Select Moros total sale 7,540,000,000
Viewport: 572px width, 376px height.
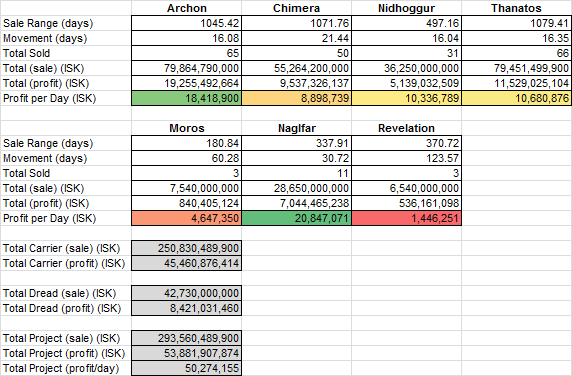tap(186, 188)
